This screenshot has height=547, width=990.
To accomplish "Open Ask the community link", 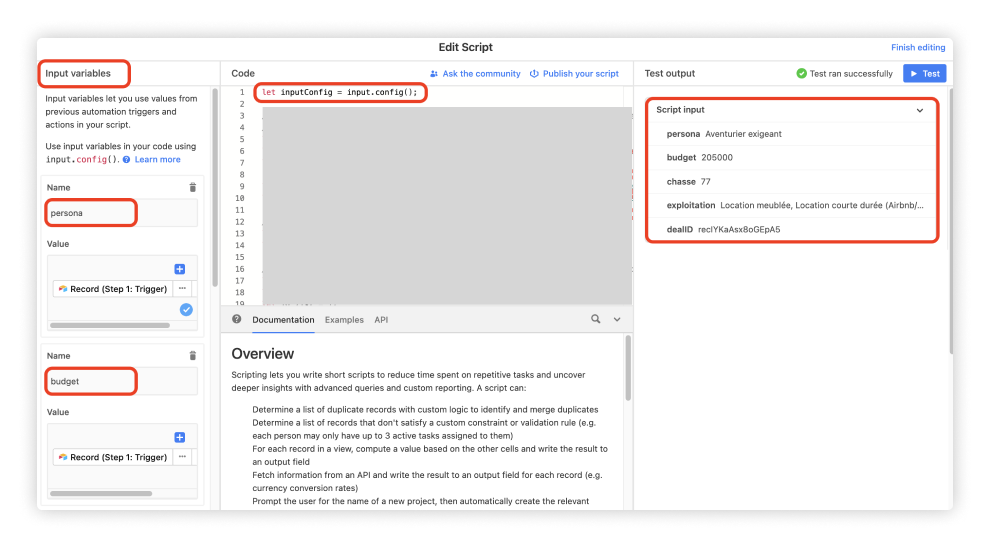I will pyautogui.click(x=475, y=73).
